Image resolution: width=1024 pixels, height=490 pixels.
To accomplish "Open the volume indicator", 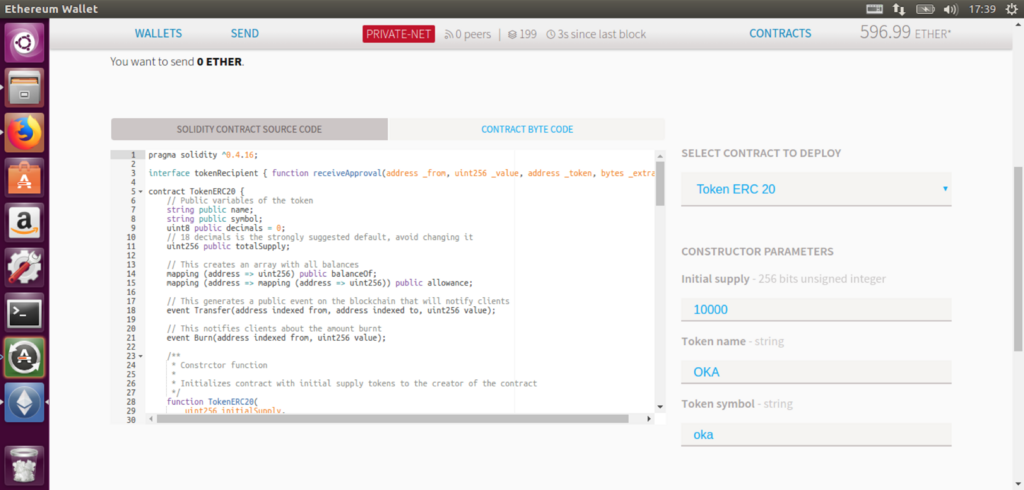I will pyautogui.click(x=951, y=8).
